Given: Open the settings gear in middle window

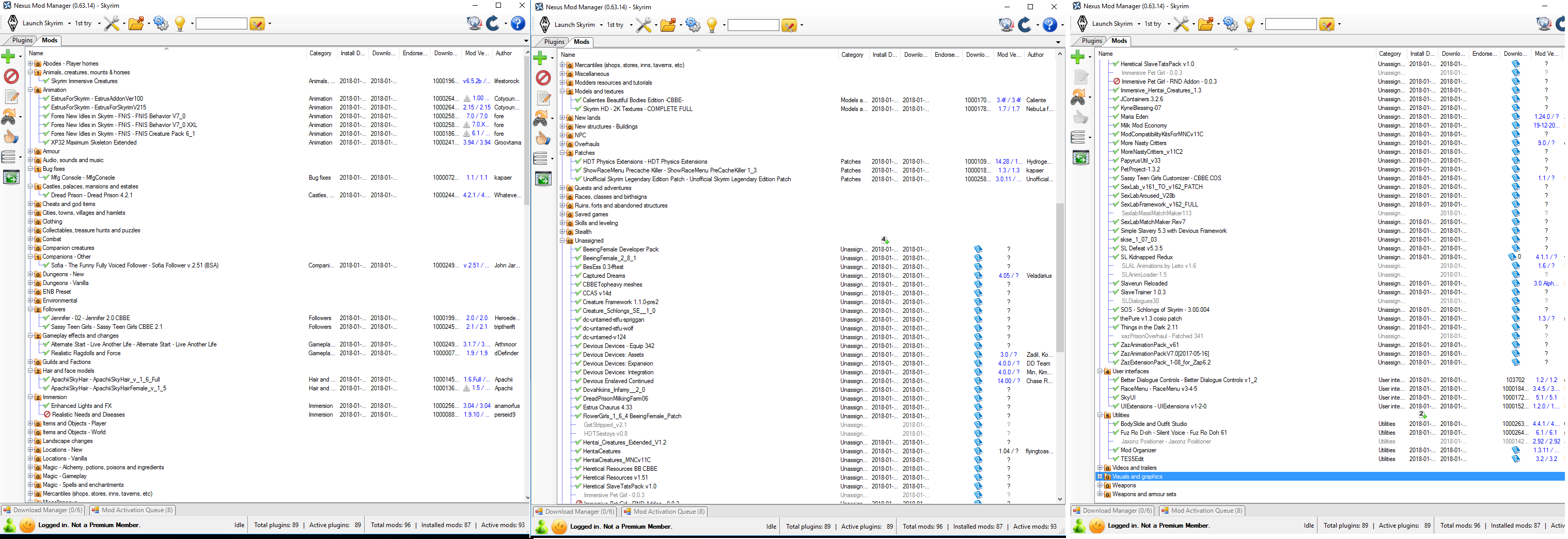Looking at the screenshot, I should tap(693, 25).
